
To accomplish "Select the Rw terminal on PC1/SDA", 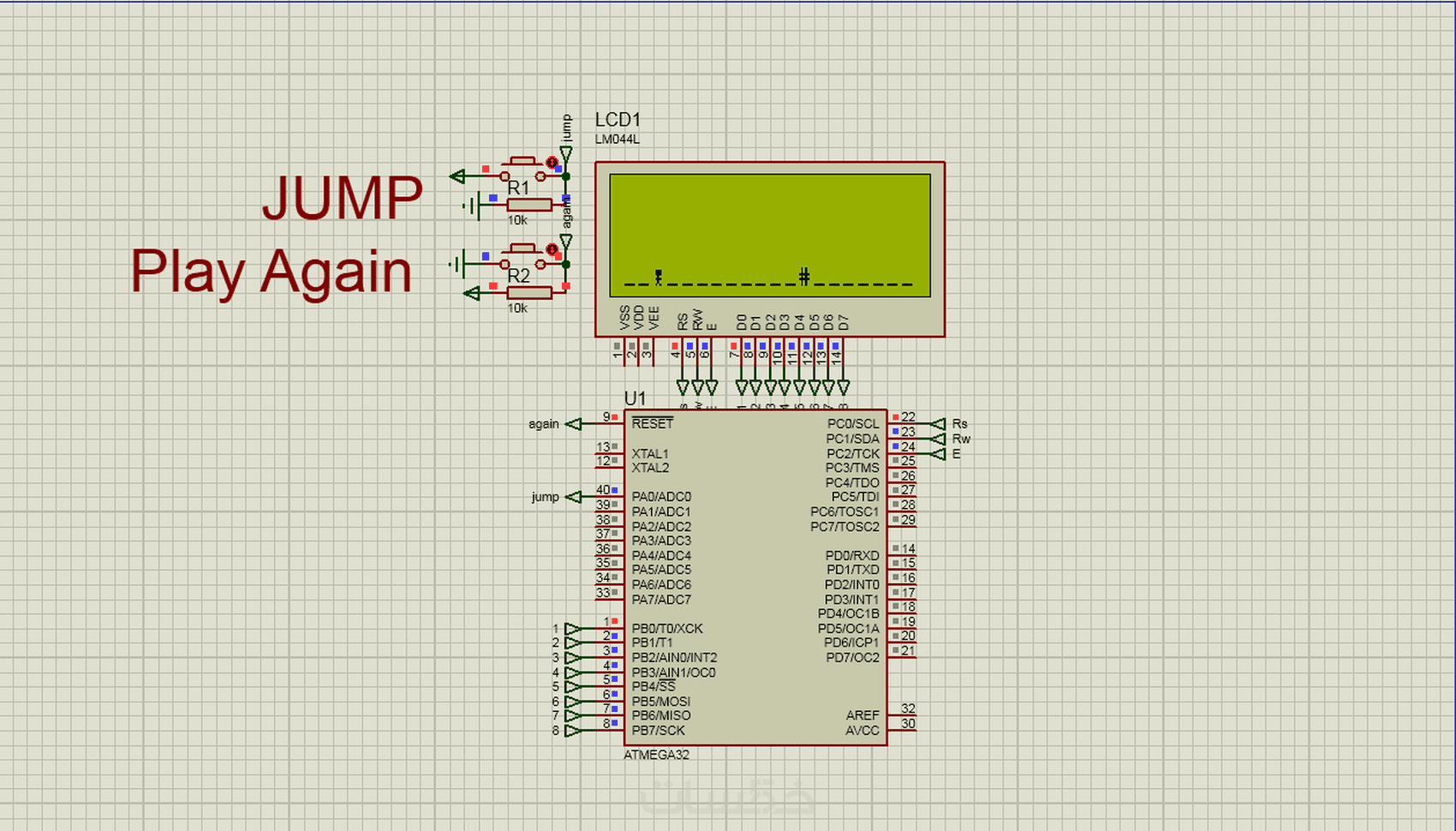I will click(x=938, y=439).
